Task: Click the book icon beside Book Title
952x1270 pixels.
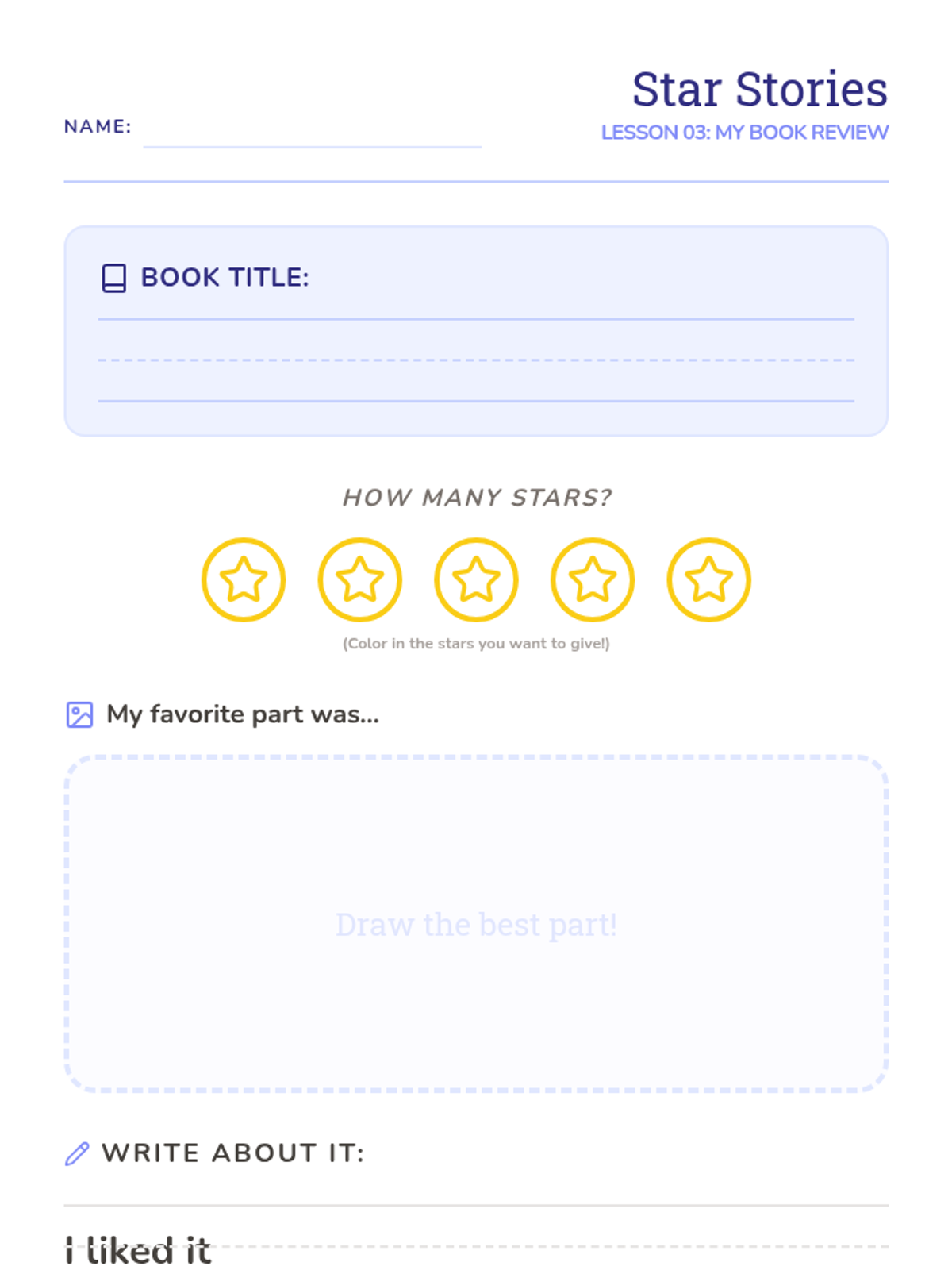Action: click(114, 278)
